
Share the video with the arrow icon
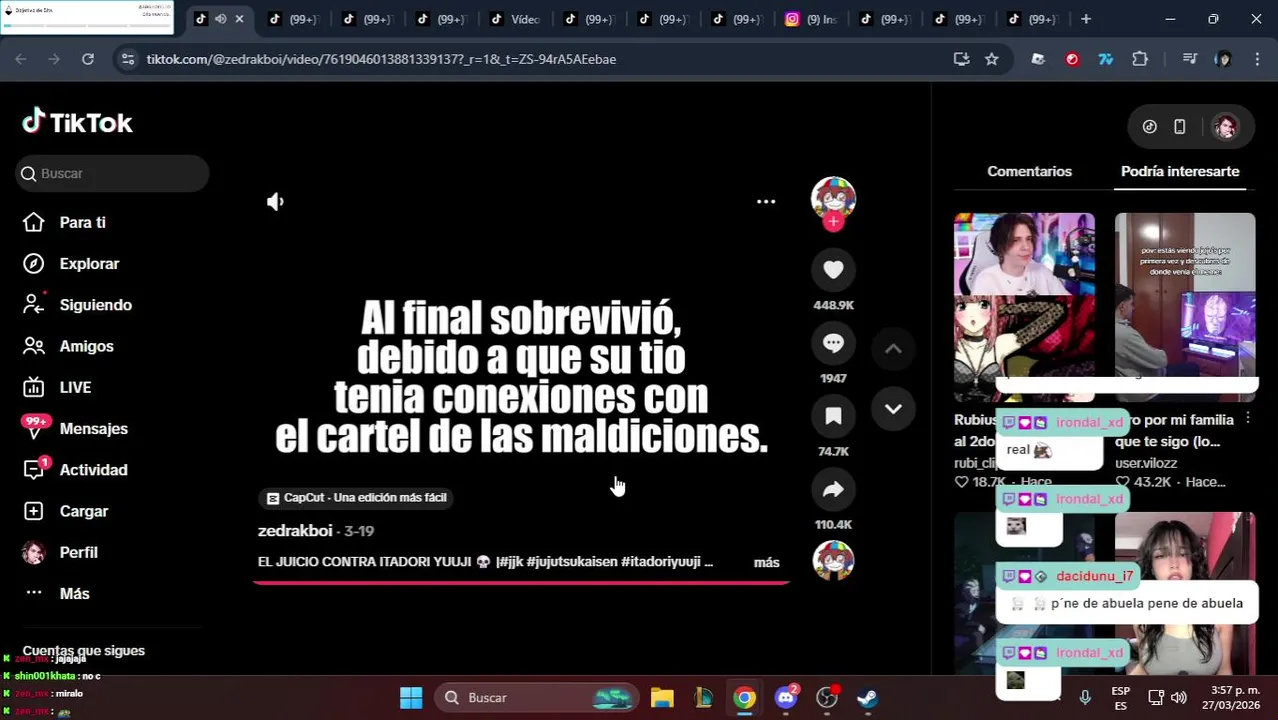(833, 489)
